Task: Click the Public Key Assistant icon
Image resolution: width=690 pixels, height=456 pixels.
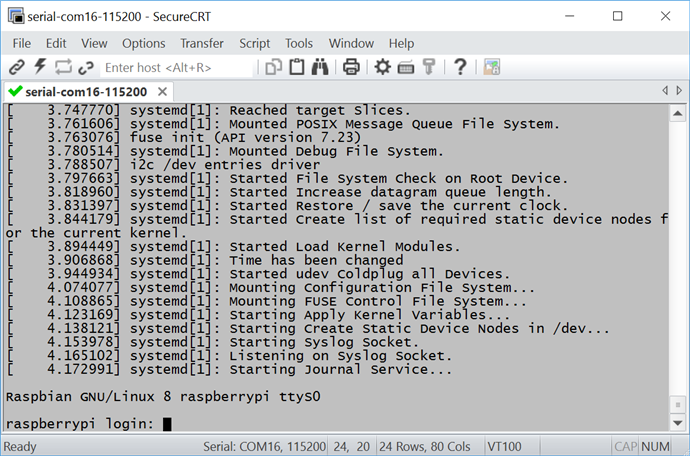Action: (429, 67)
